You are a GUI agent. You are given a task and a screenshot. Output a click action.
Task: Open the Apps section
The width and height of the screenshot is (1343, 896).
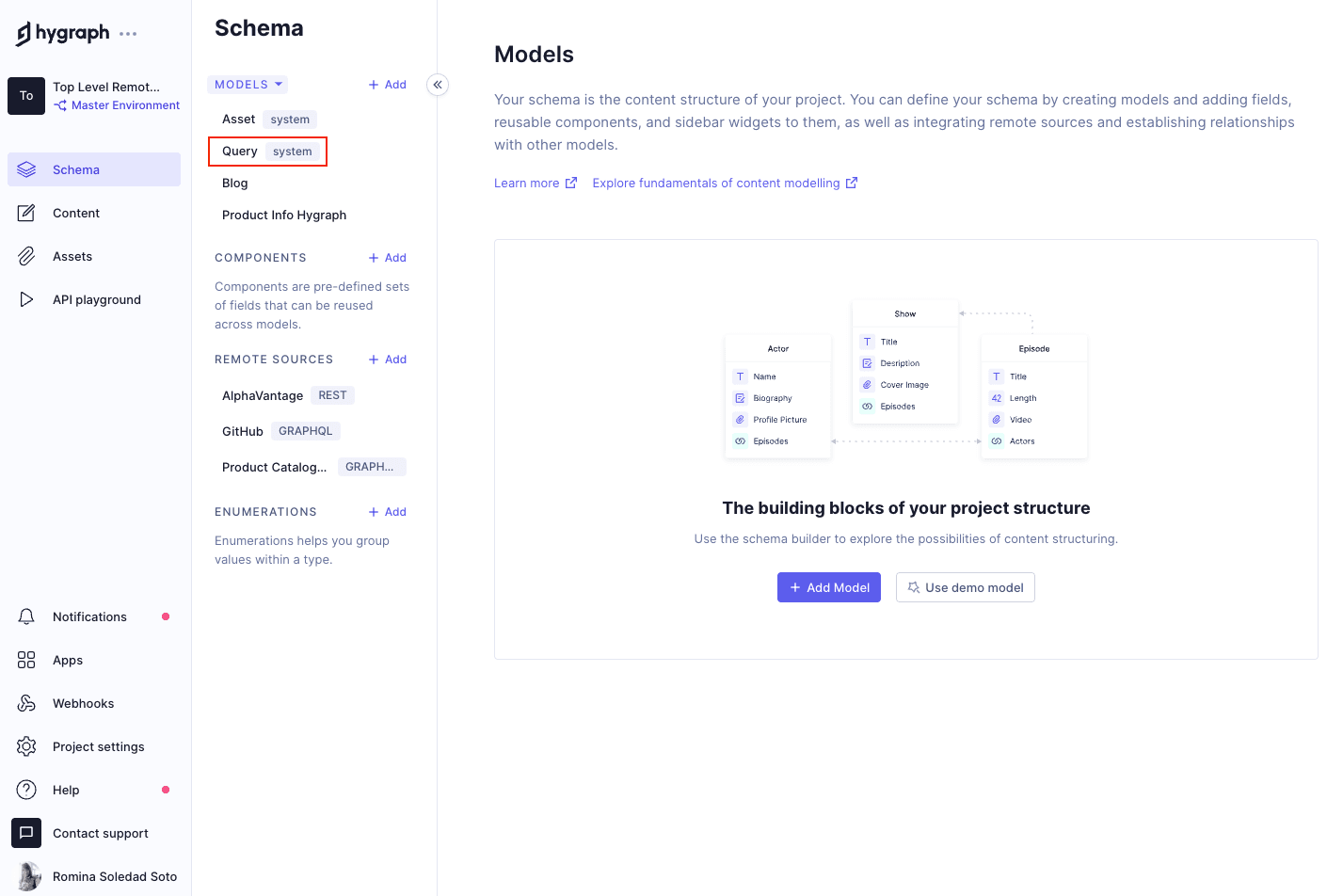[67, 660]
